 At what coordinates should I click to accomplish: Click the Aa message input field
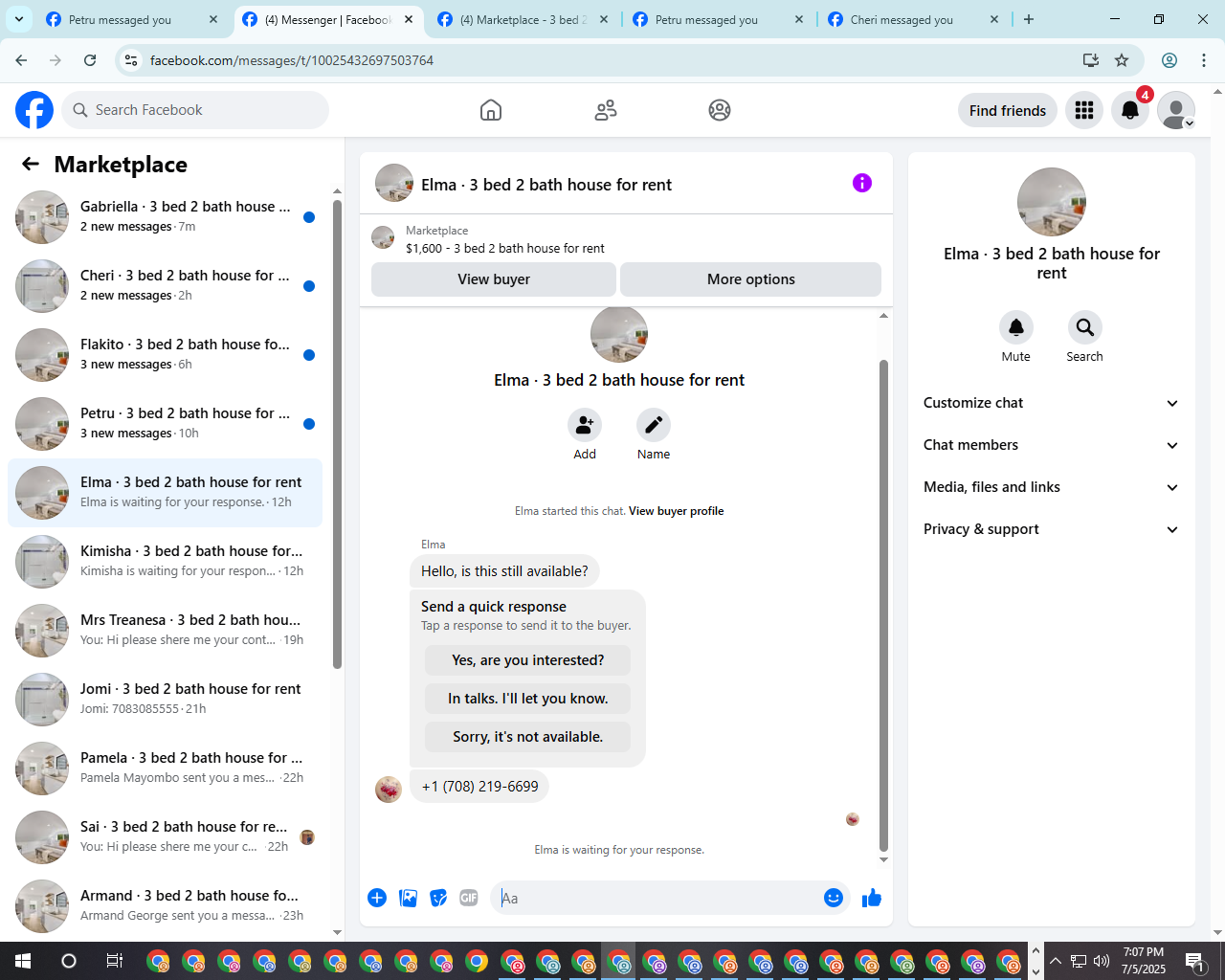click(x=657, y=898)
